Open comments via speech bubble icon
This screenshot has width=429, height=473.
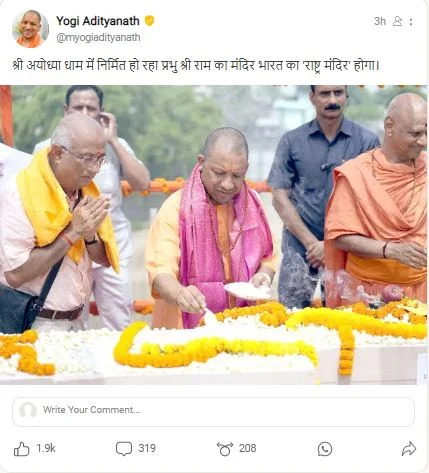[x=124, y=449]
